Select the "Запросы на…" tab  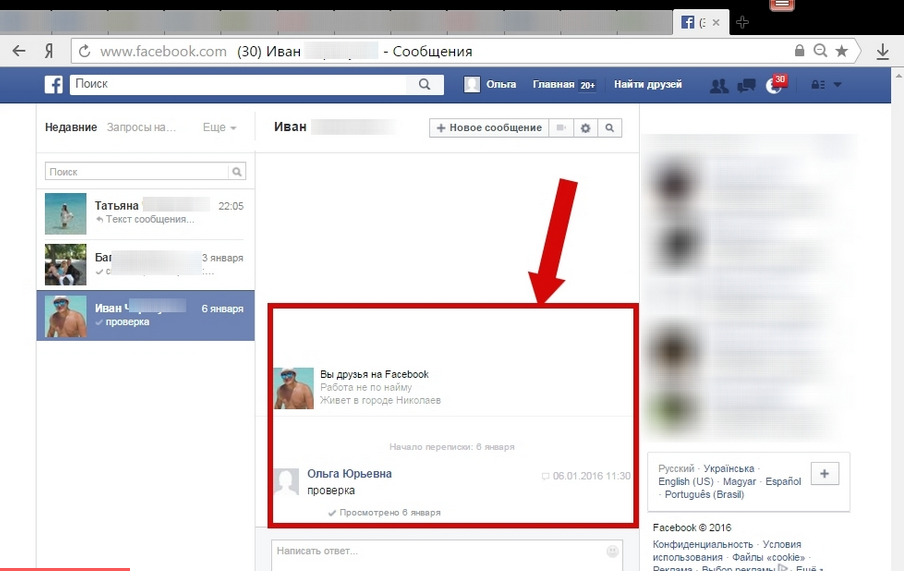(141, 127)
